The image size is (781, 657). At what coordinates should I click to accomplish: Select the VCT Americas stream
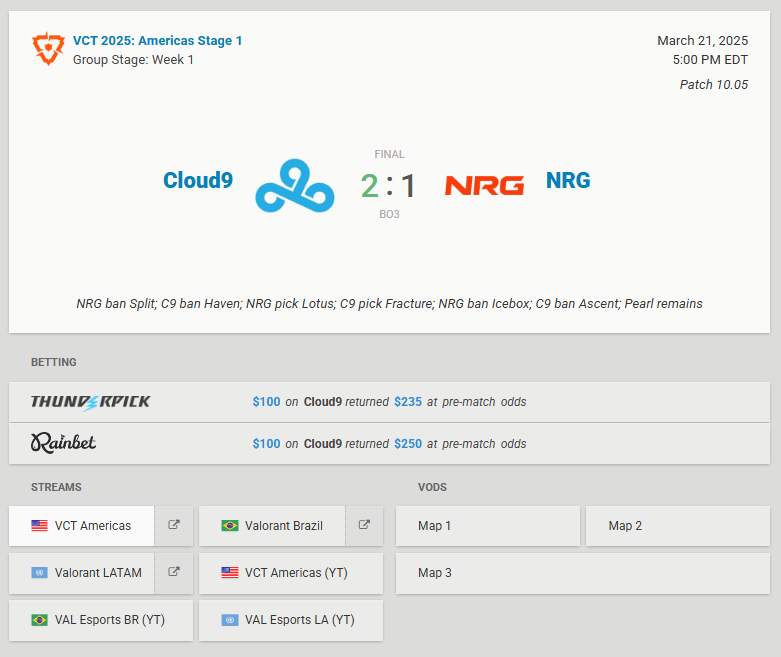tap(82, 526)
